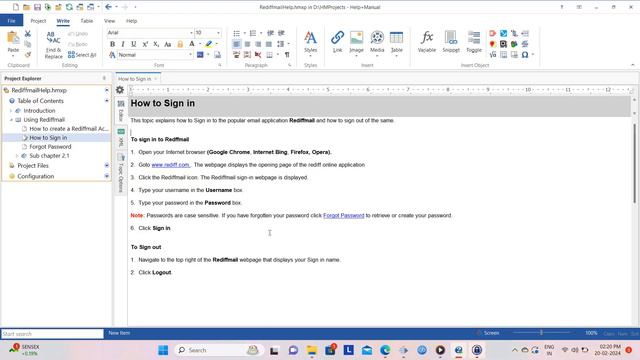
Task: Open the Arial font name dropdown
Action: pos(191,33)
